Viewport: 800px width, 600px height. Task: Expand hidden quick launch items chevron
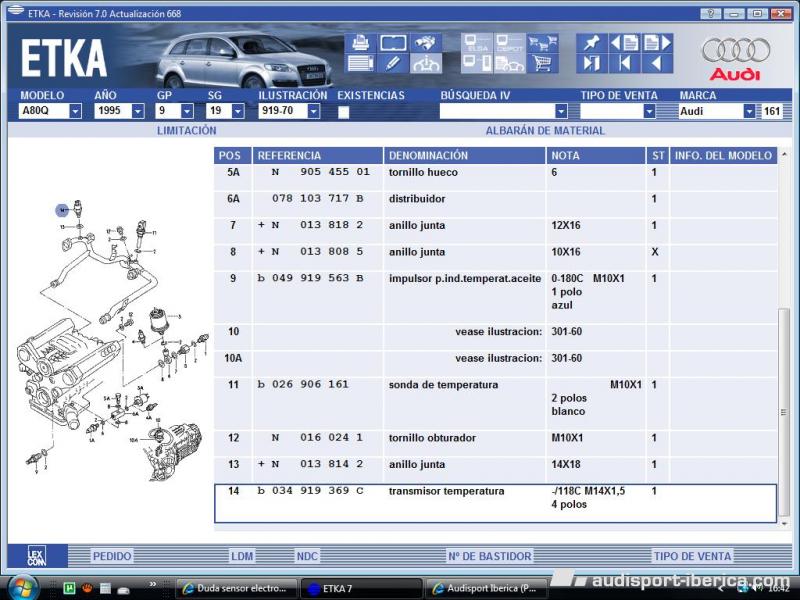tap(153, 584)
